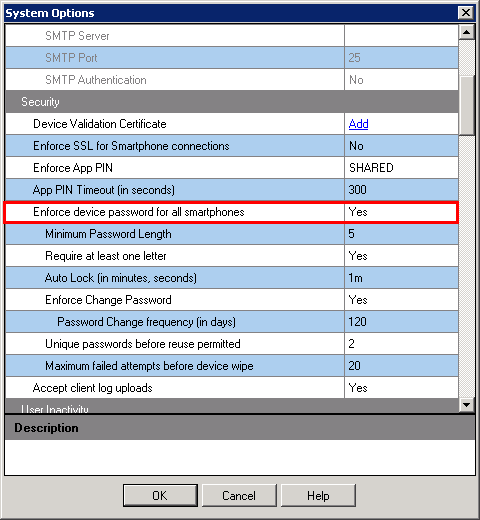Toggle Enforce Change Password value
480x520 pixels.
coord(401,300)
